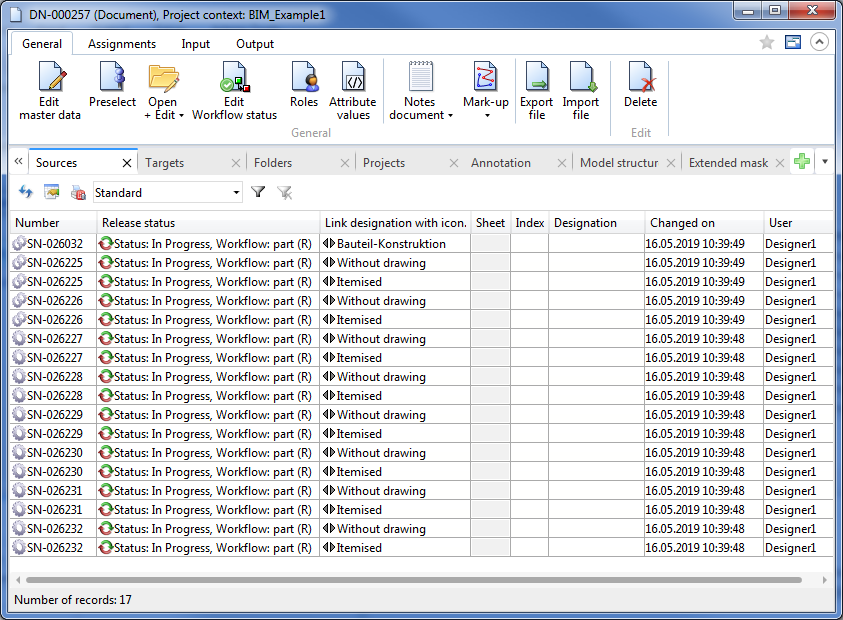Viewport: 843px width, 620px height.
Task: Click the Export file icon
Action: pyautogui.click(x=536, y=78)
